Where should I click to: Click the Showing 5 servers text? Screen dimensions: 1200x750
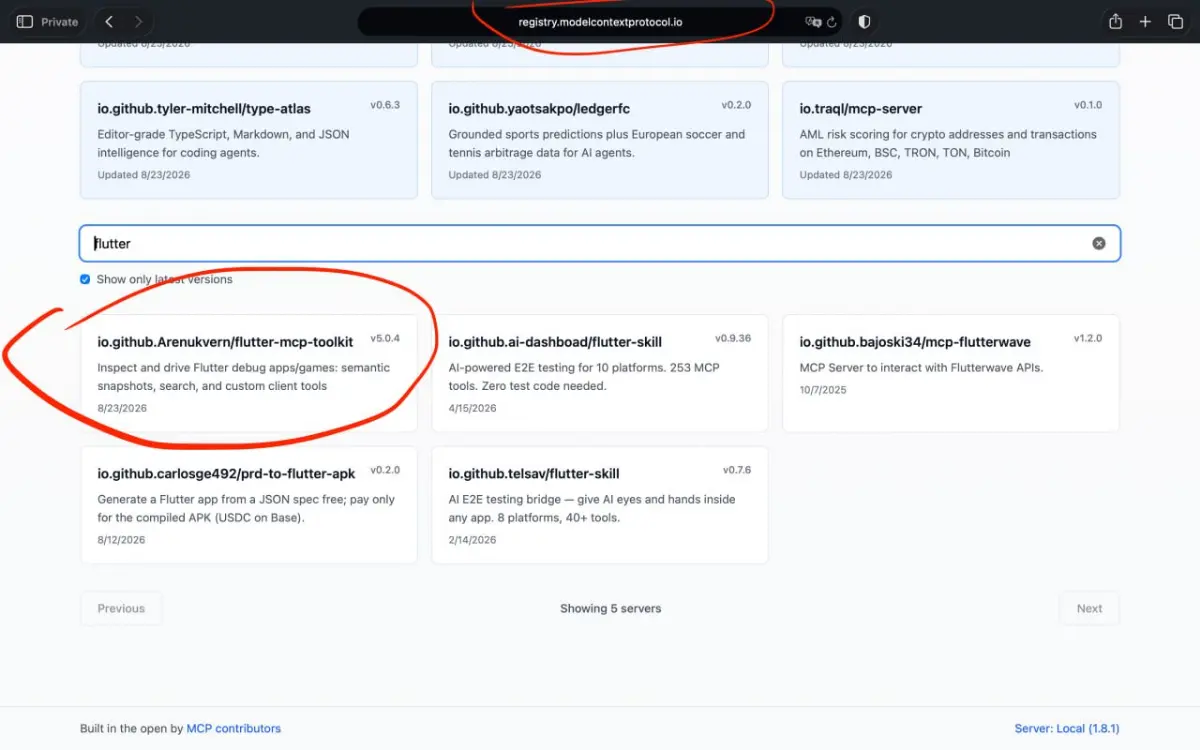(x=610, y=608)
